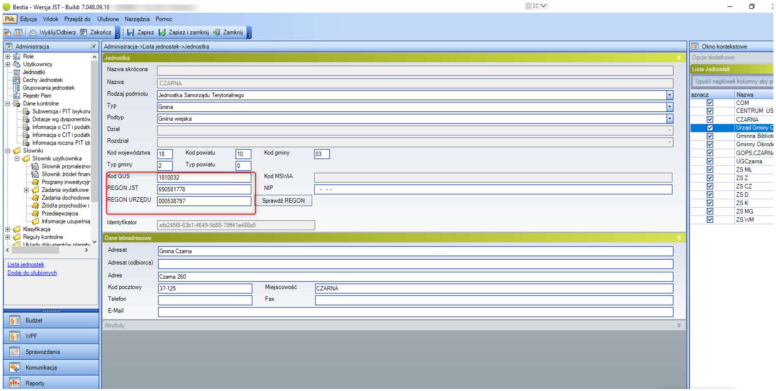776x391 pixels.
Task: Open the Sprawozdania module
Action: coord(51,352)
